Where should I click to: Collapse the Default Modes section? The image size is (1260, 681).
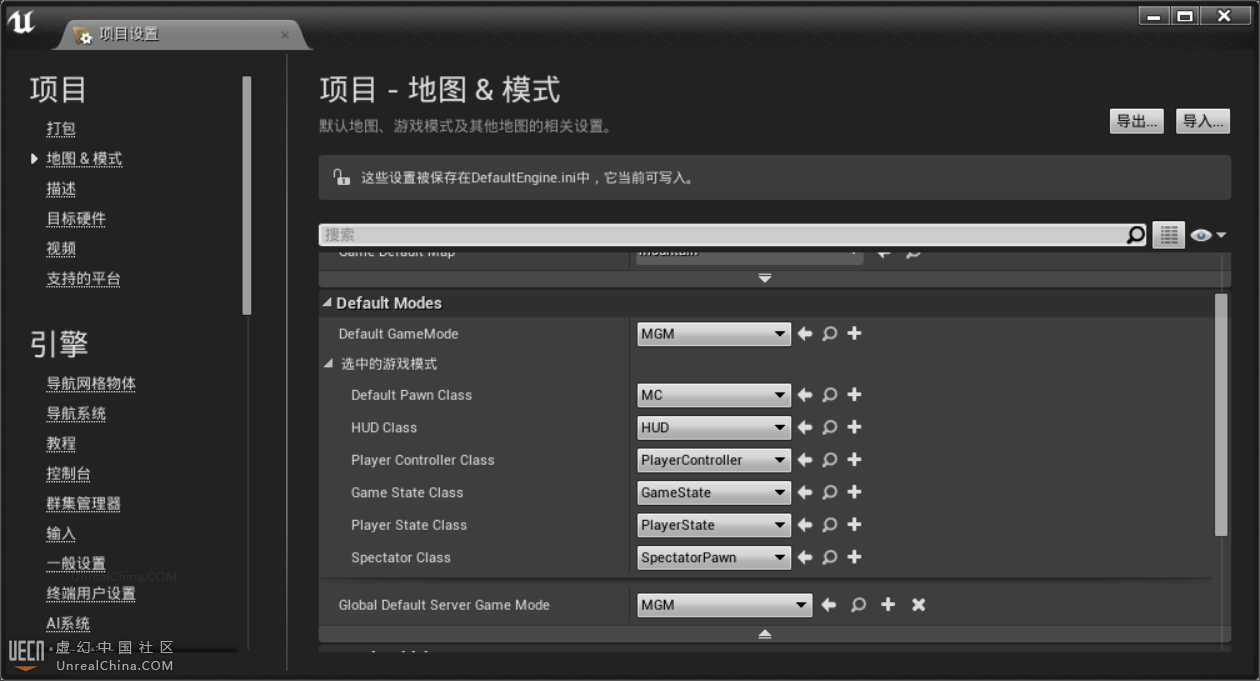[x=327, y=303]
